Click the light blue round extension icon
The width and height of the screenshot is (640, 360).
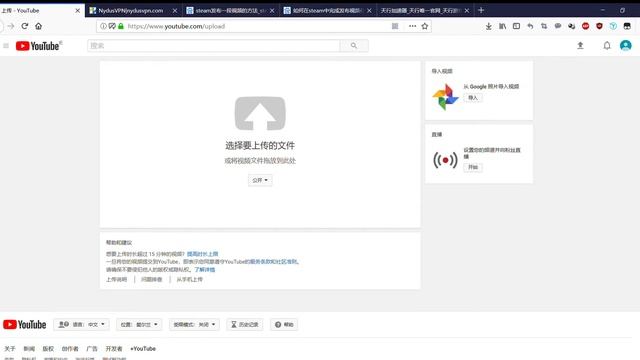(613, 26)
